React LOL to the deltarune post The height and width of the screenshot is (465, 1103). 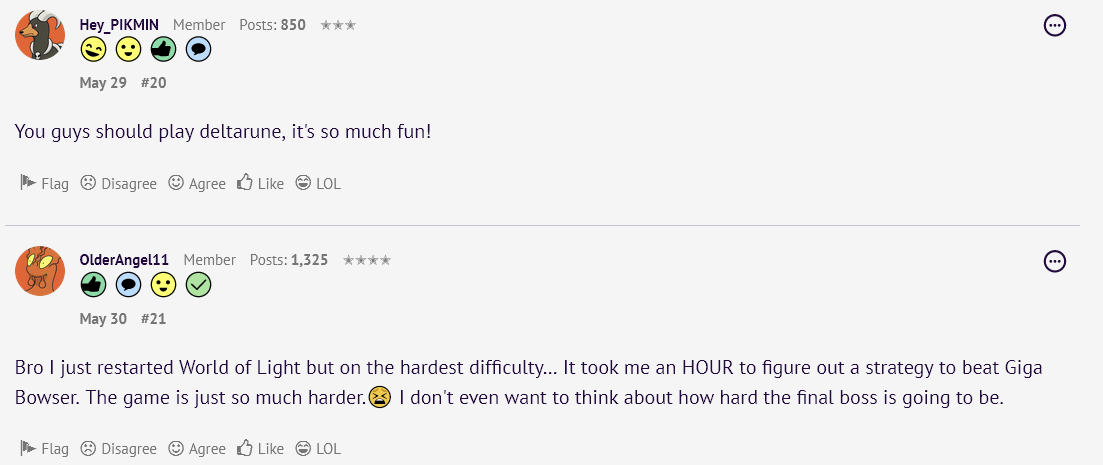click(318, 184)
